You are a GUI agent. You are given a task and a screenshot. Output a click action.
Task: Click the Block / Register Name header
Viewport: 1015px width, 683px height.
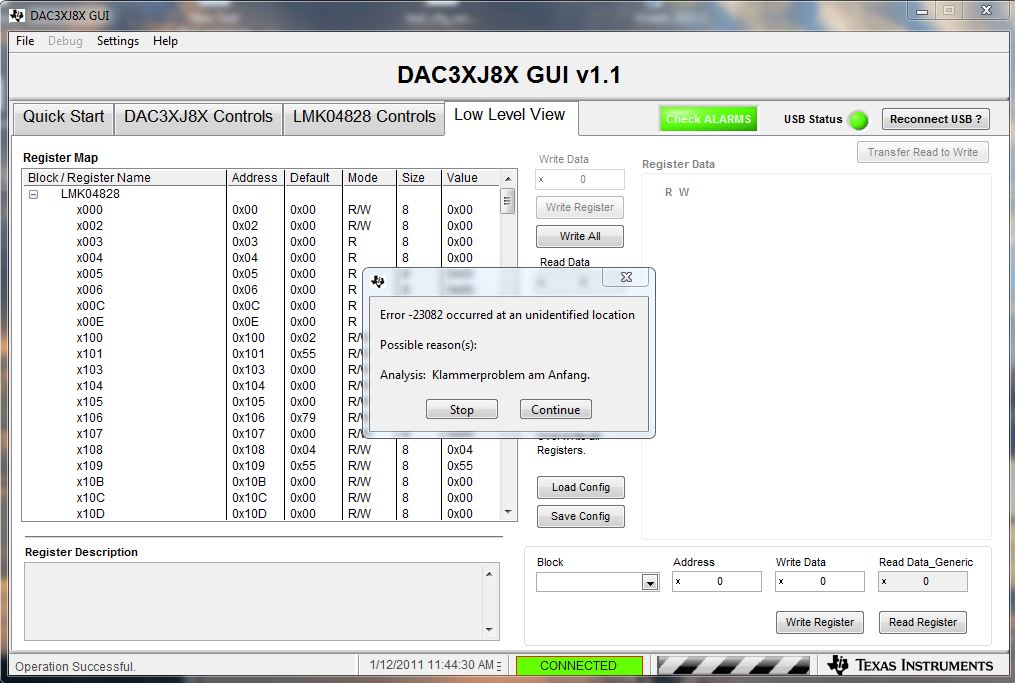coord(124,177)
